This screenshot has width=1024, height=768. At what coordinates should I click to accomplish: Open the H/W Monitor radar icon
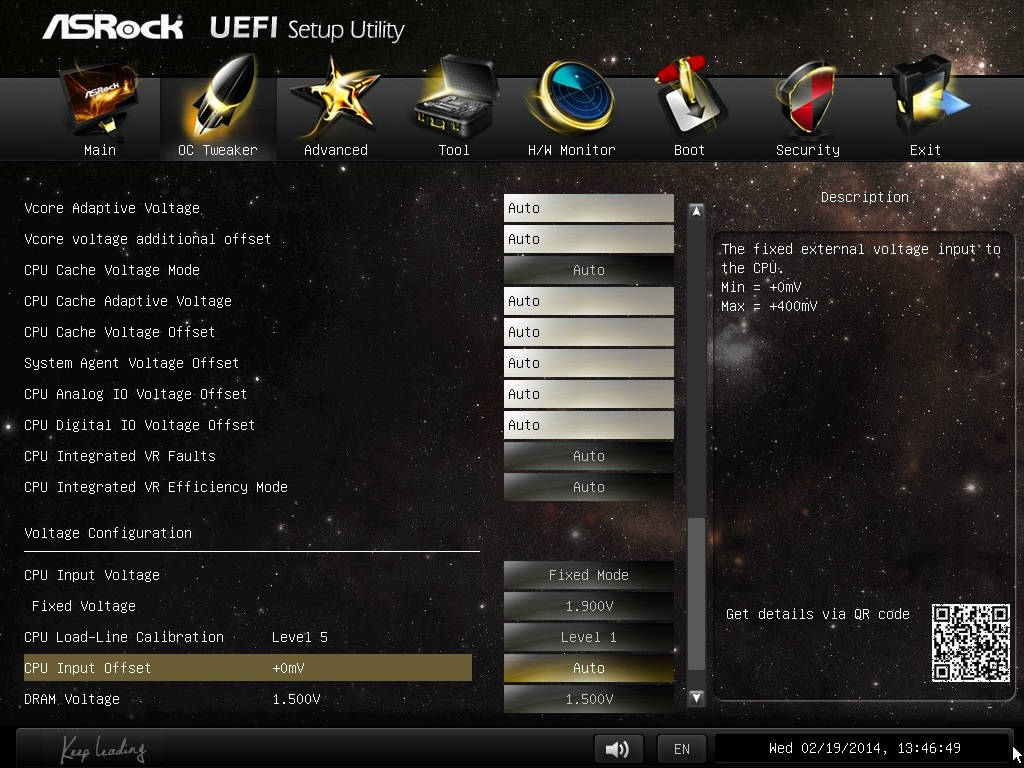tap(571, 98)
